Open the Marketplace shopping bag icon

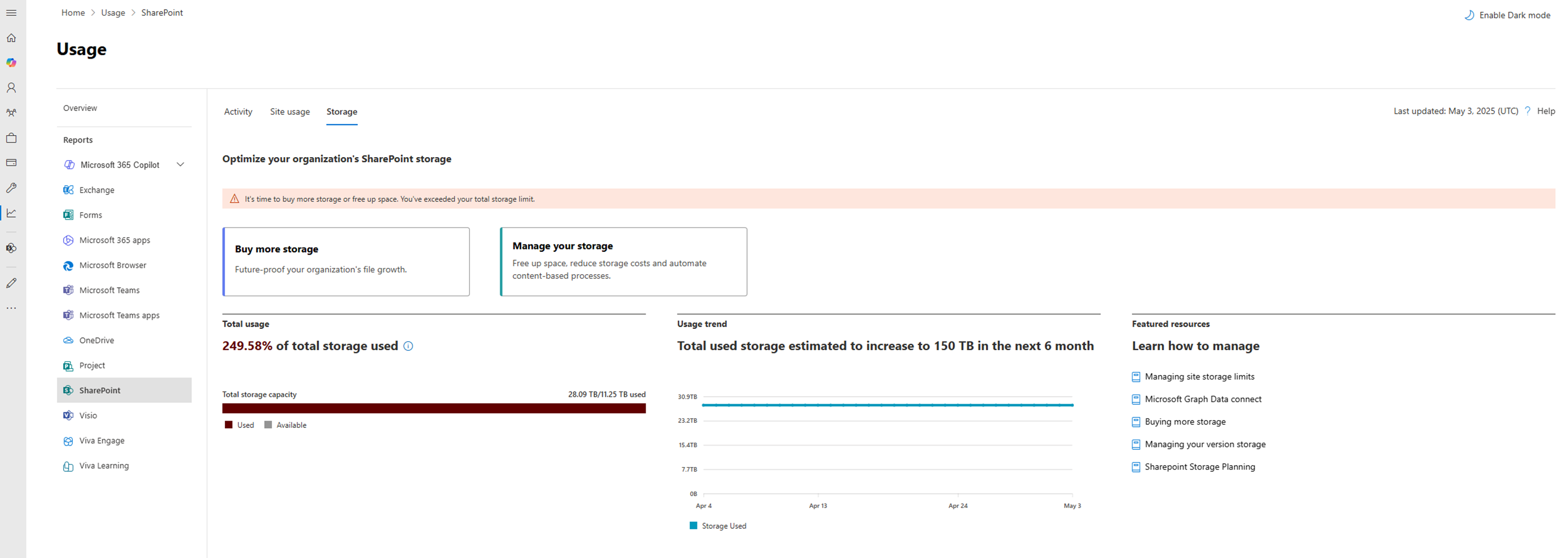[11, 137]
